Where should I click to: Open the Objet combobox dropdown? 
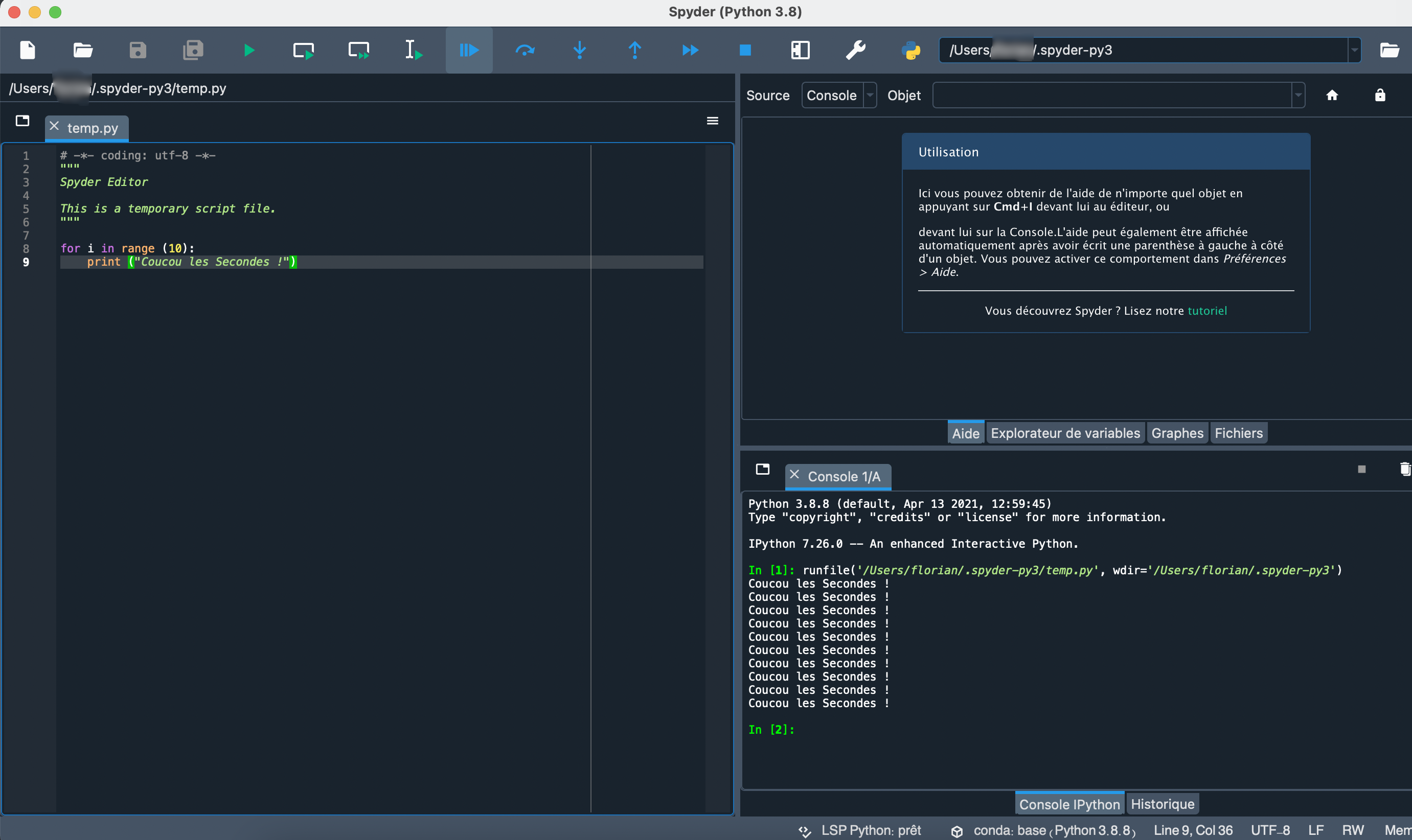(x=1298, y=95)
